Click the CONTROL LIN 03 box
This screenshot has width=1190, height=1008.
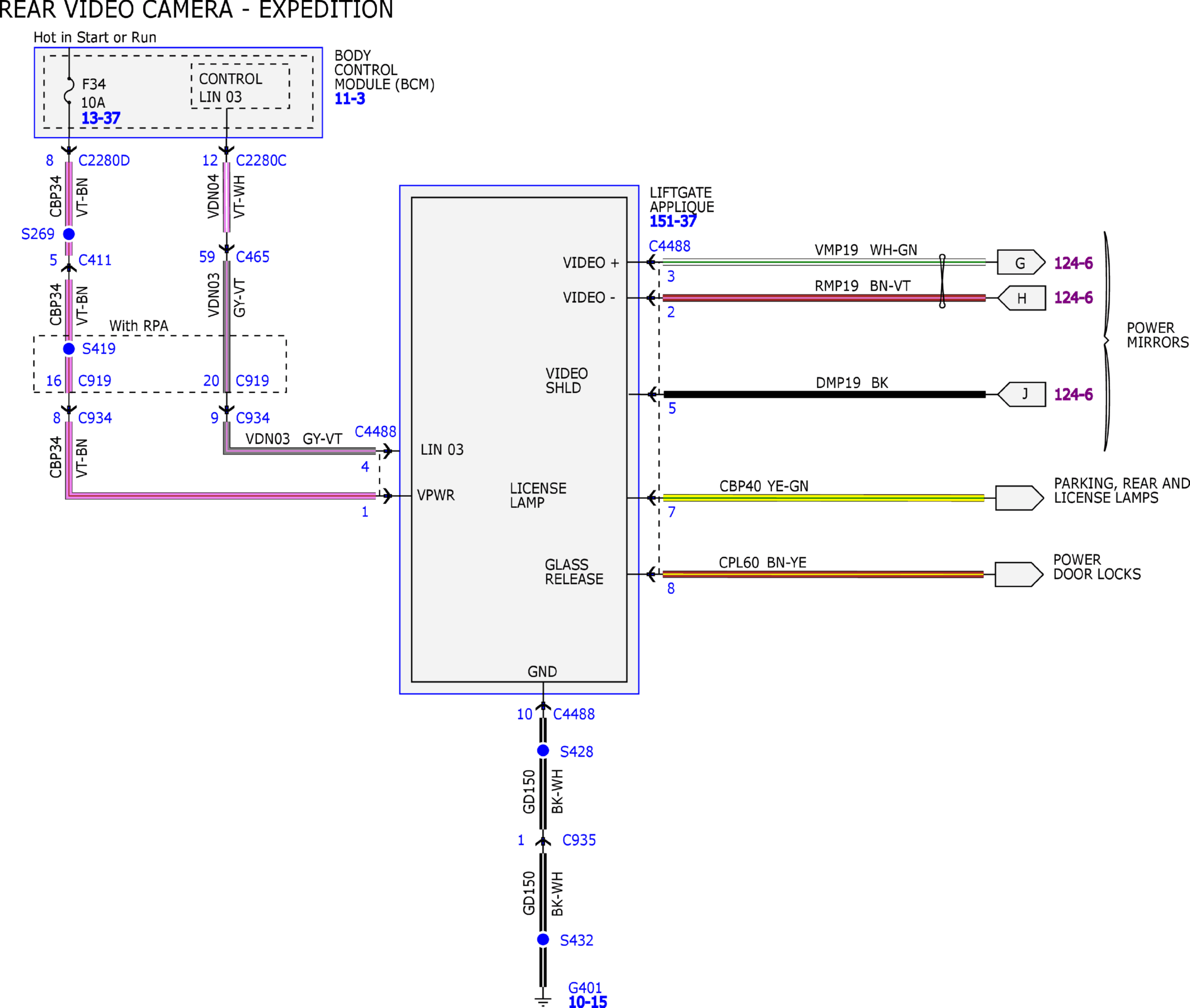tap(240, 86)
